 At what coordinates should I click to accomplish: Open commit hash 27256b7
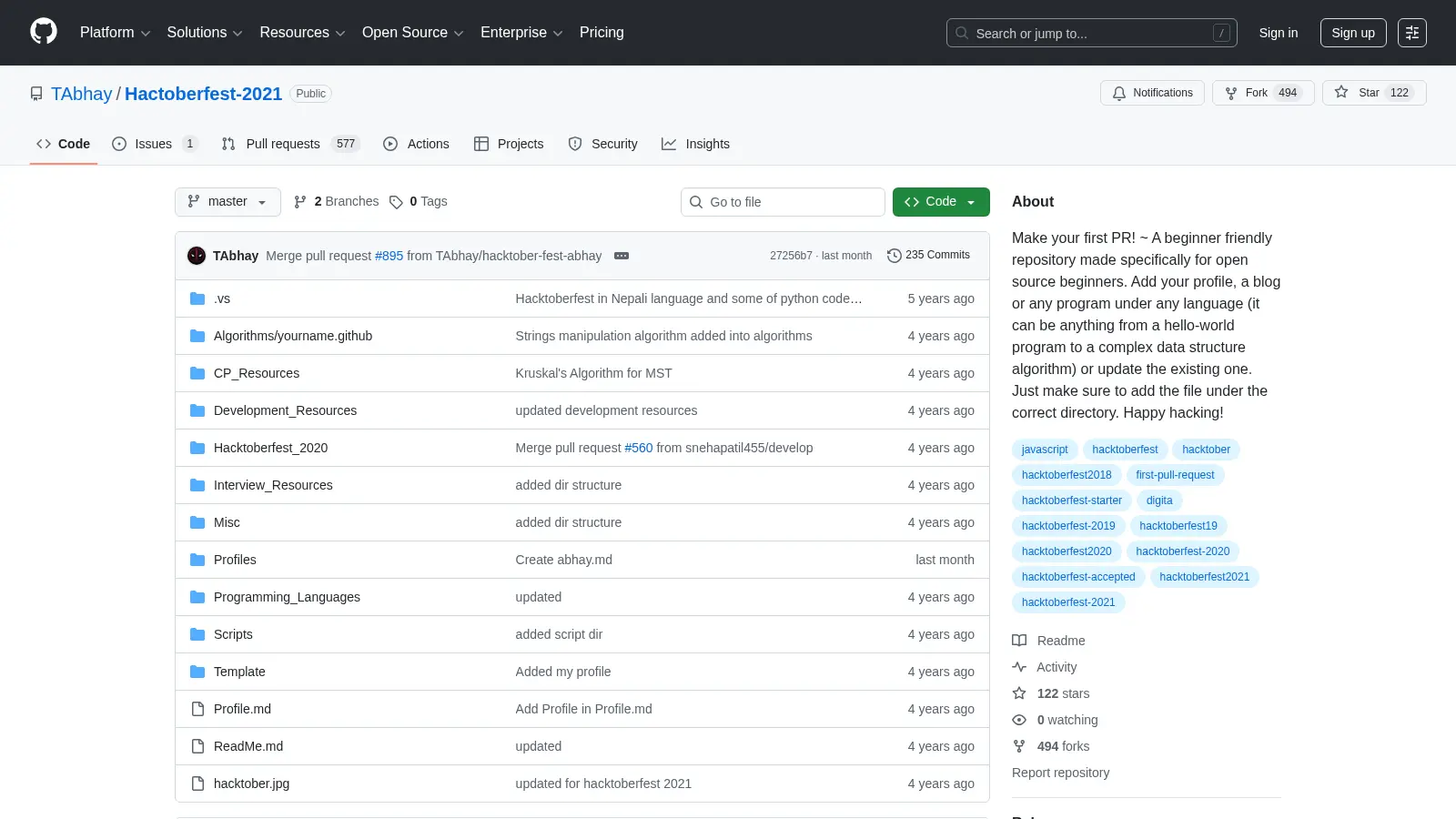pos(791,256)
